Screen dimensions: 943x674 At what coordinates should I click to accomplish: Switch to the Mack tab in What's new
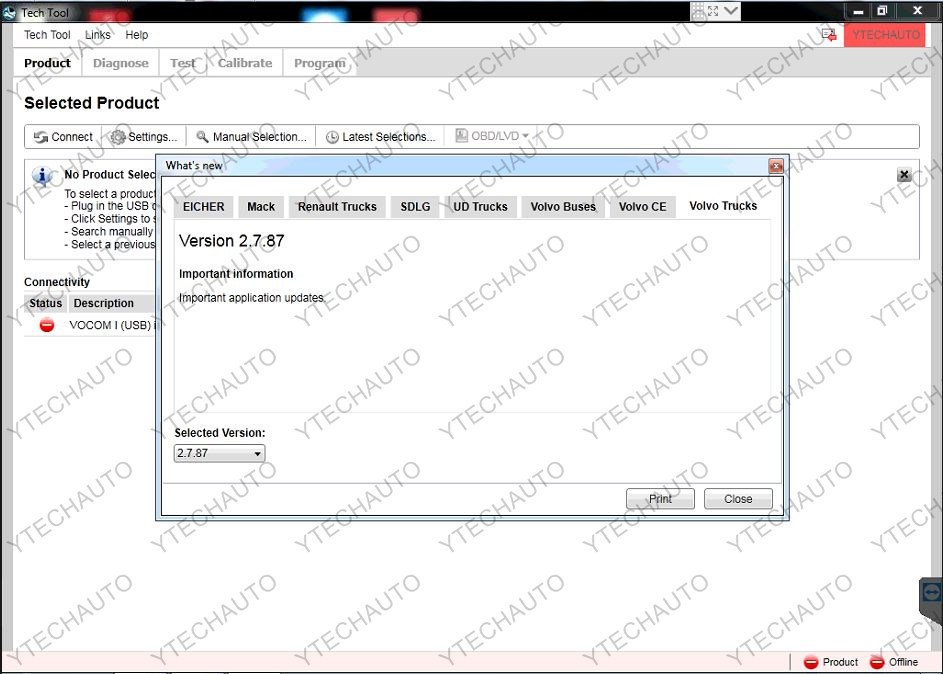tap(261, 206)
